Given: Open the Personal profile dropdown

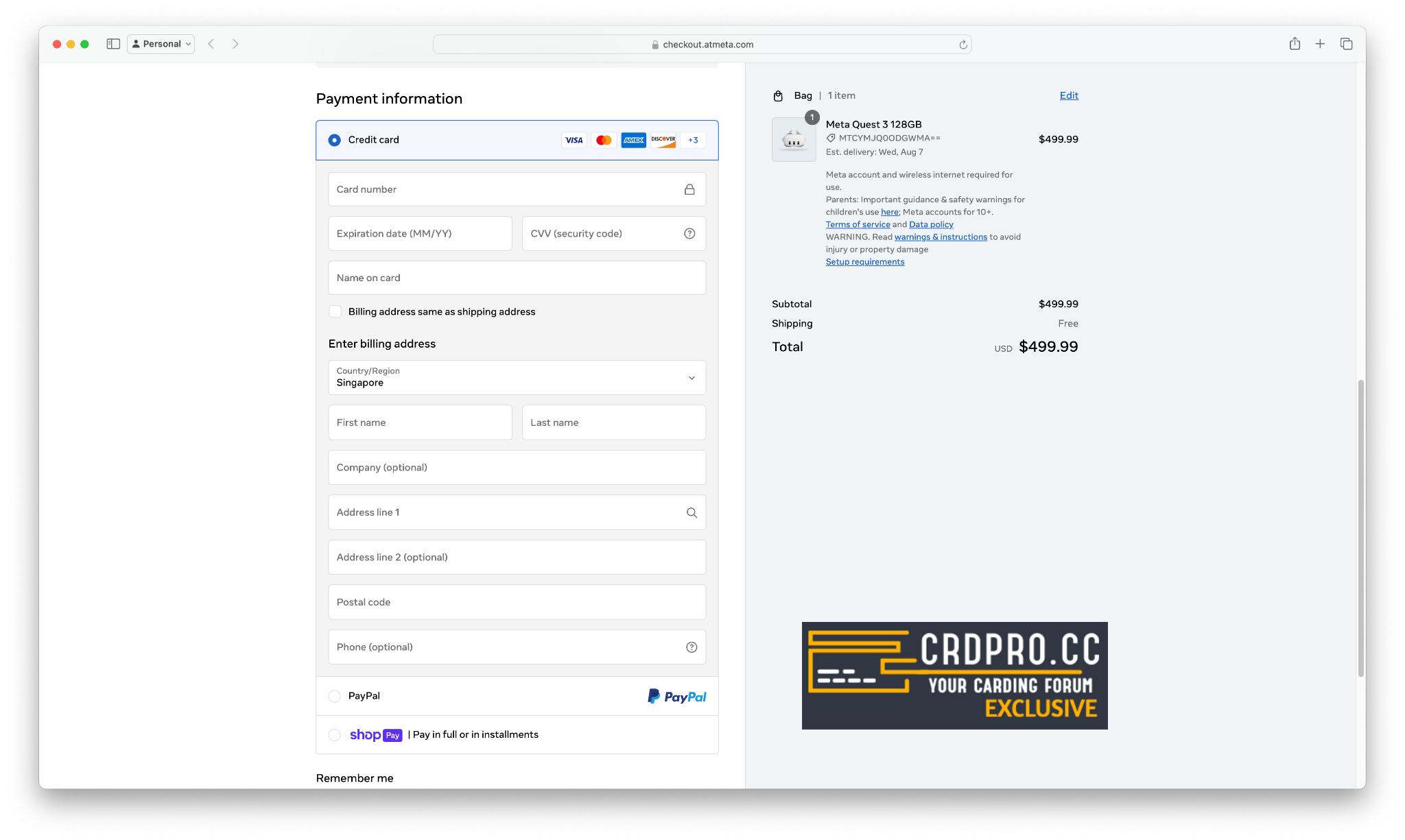Looking at the screenshot, I should pyautogui.click(x=161, y=44).
